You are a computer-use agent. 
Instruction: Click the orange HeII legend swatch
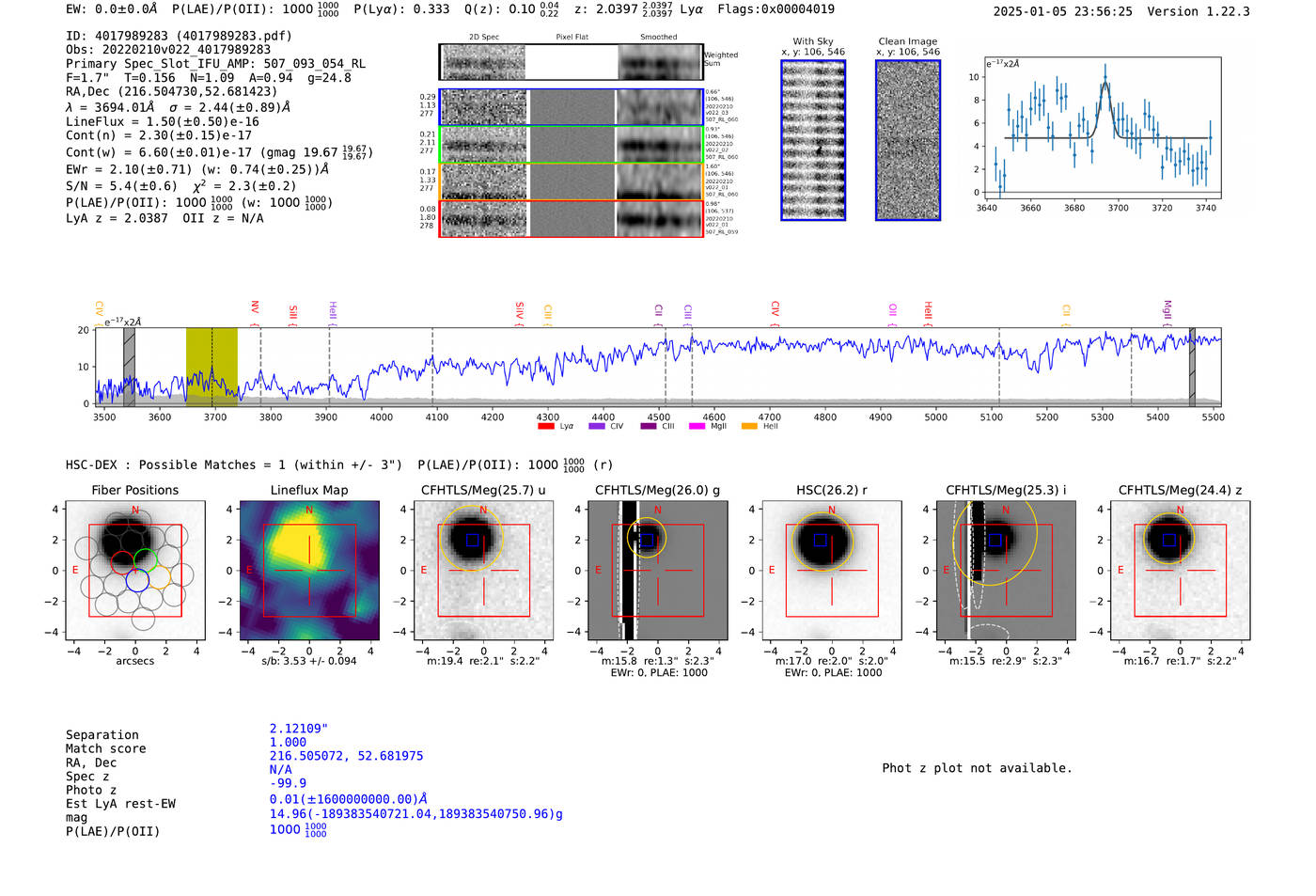(x=749, y=427)
